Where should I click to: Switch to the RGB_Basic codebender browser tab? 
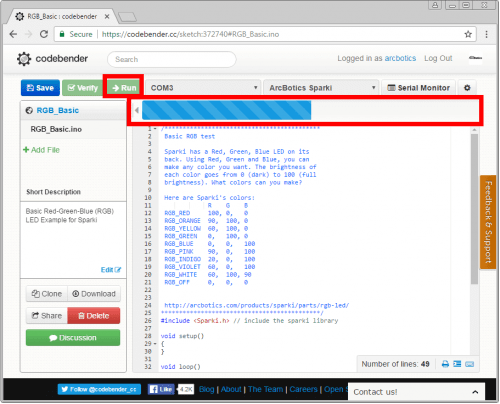tap(62, 16)
